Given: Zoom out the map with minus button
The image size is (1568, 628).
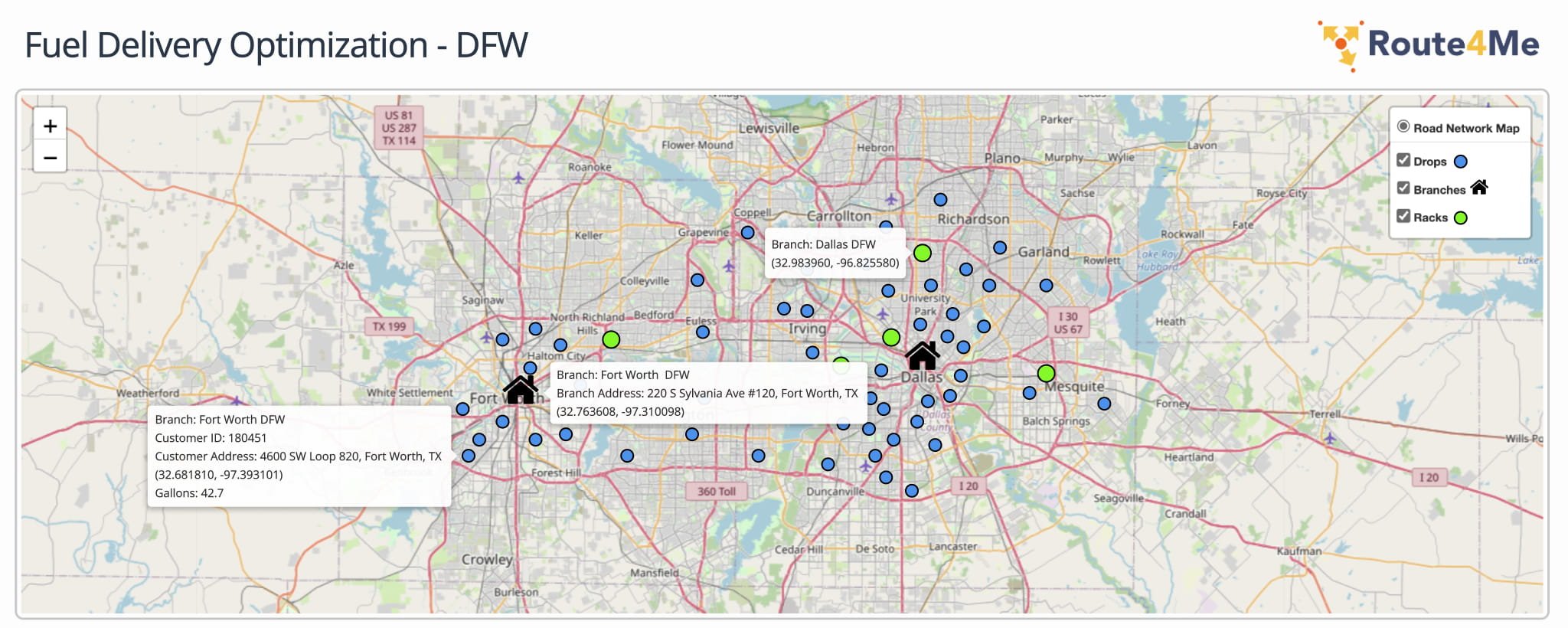Looking at the screenshot, I should (x=51, y=158).
